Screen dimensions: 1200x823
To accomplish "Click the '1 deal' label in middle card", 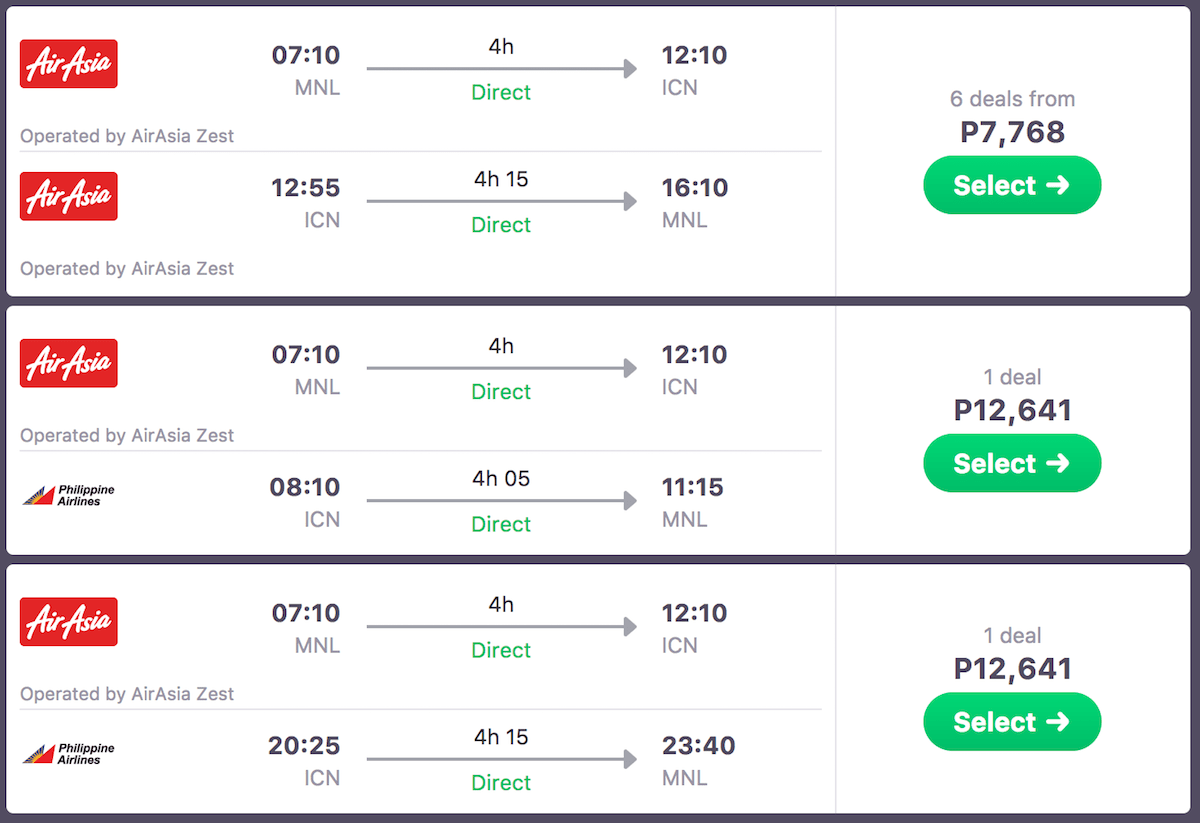I will 1012,377.
